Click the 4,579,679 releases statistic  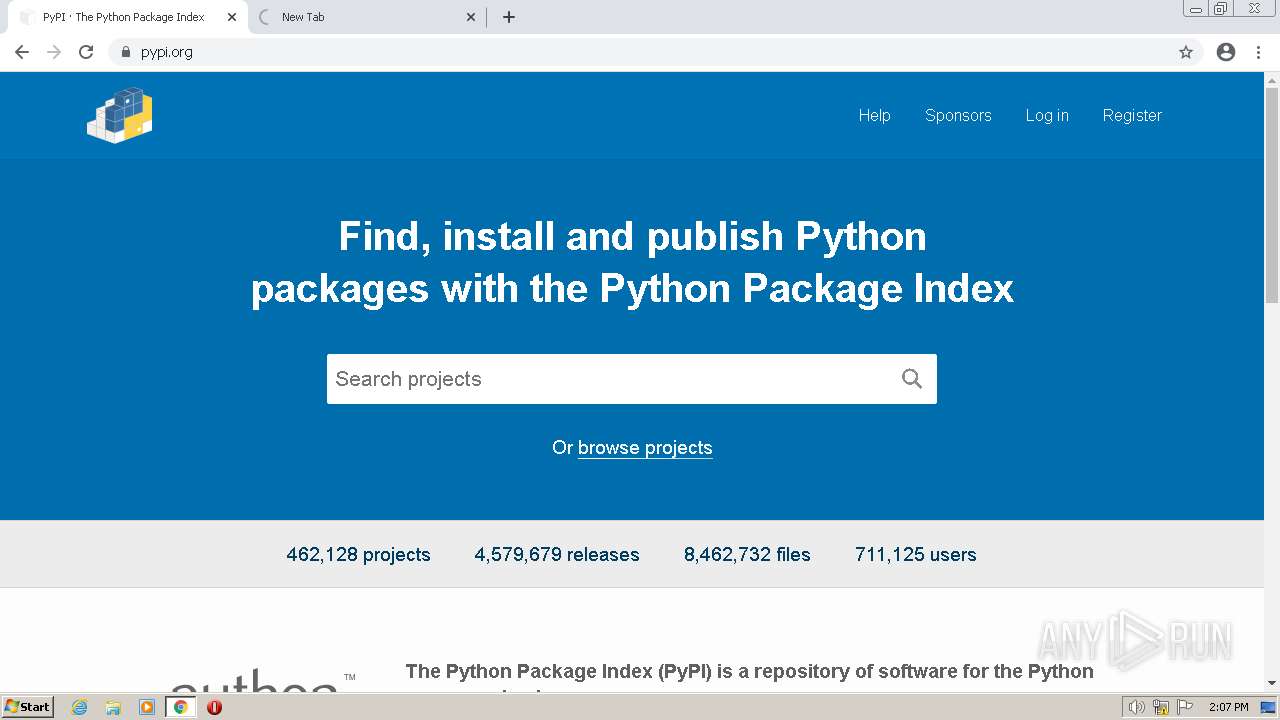[x=557, y=554]
